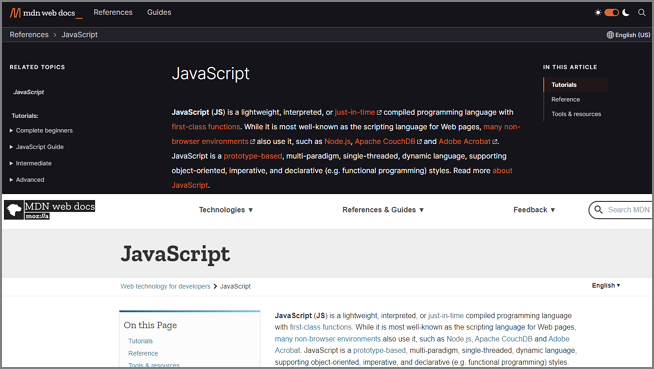Click the Search MDN input field
Image resolution: width=654 pixels, height=369 pixels.
tap(621, 210)
